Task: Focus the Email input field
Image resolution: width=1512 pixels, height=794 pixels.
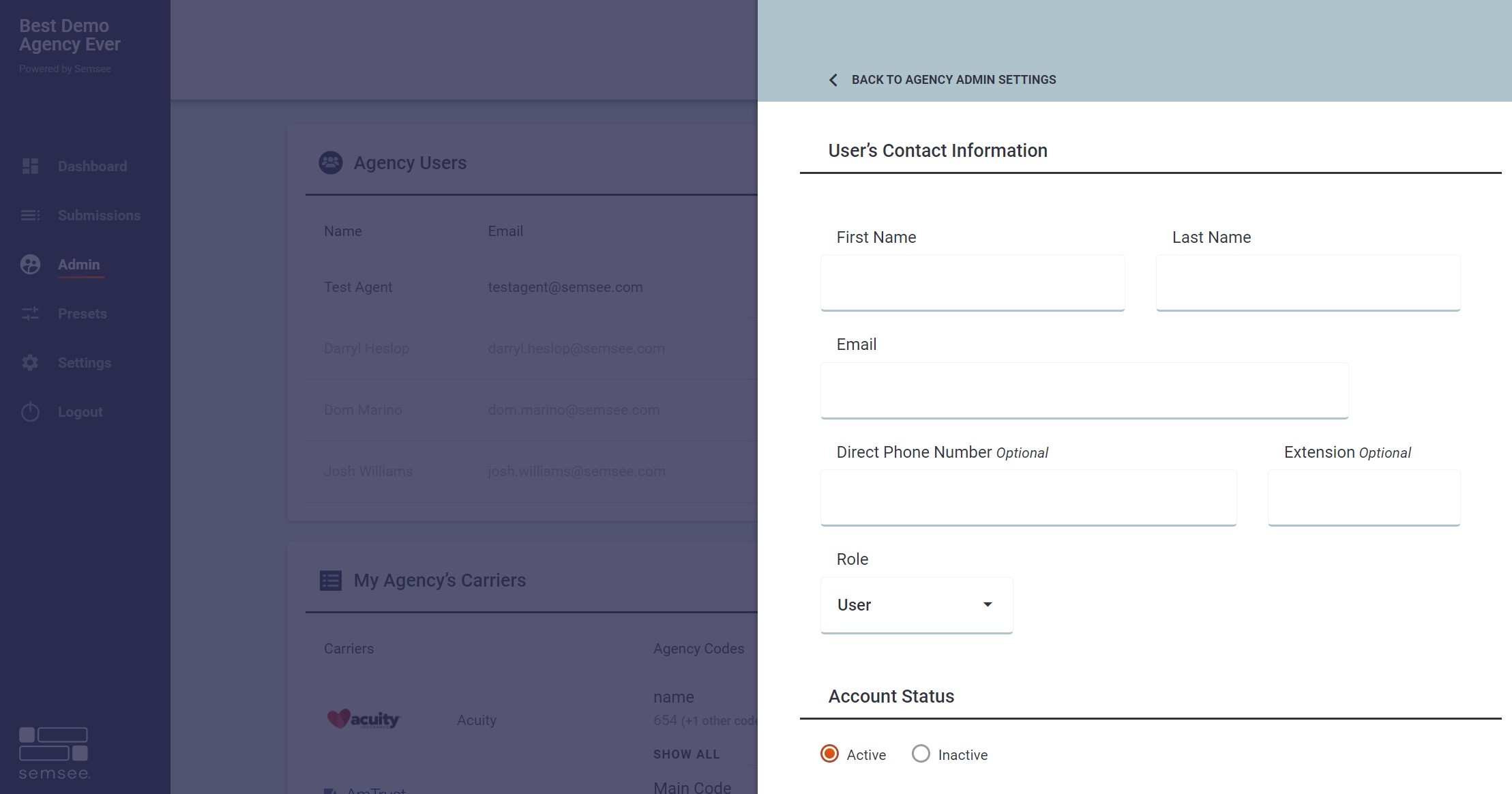Action: click(x=1084, y=390)
